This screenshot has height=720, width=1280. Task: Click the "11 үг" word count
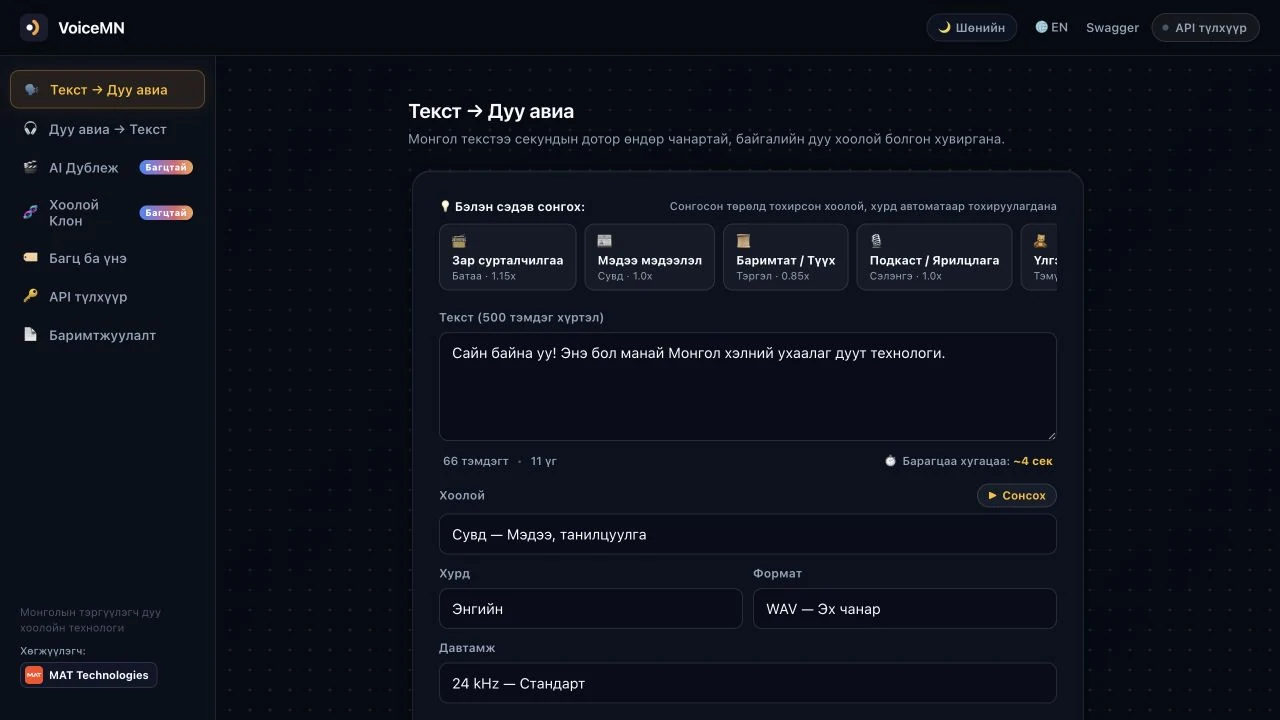click(544, 462)
